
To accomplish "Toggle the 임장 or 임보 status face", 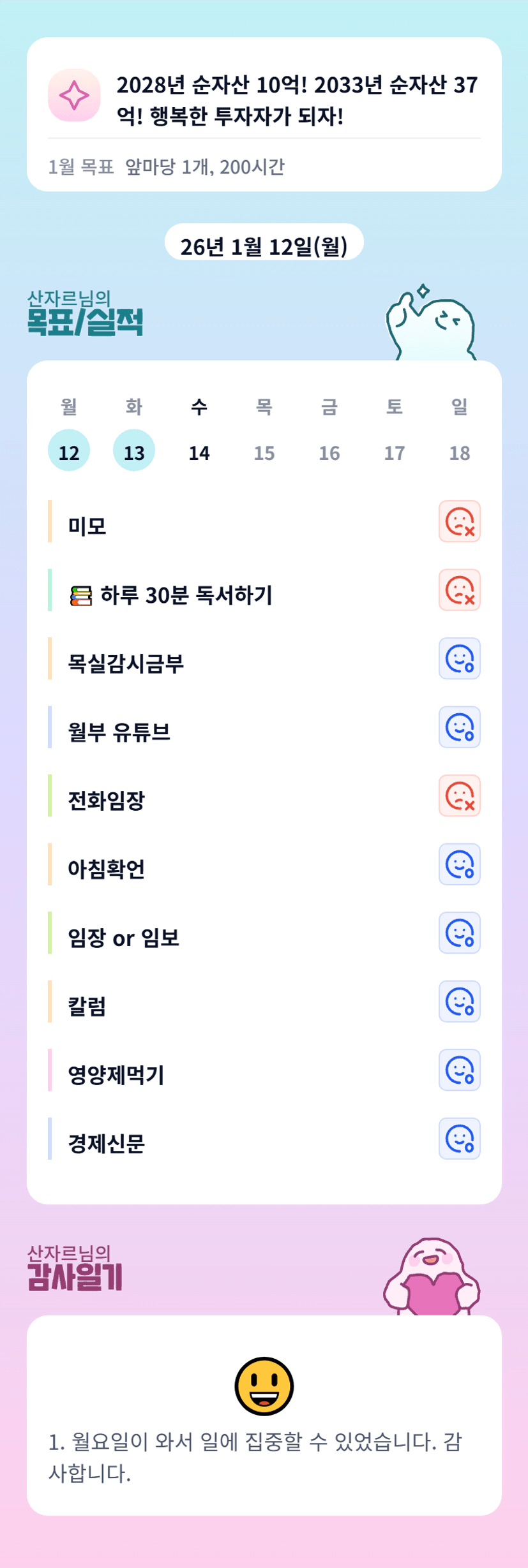I will coord(459,933).
